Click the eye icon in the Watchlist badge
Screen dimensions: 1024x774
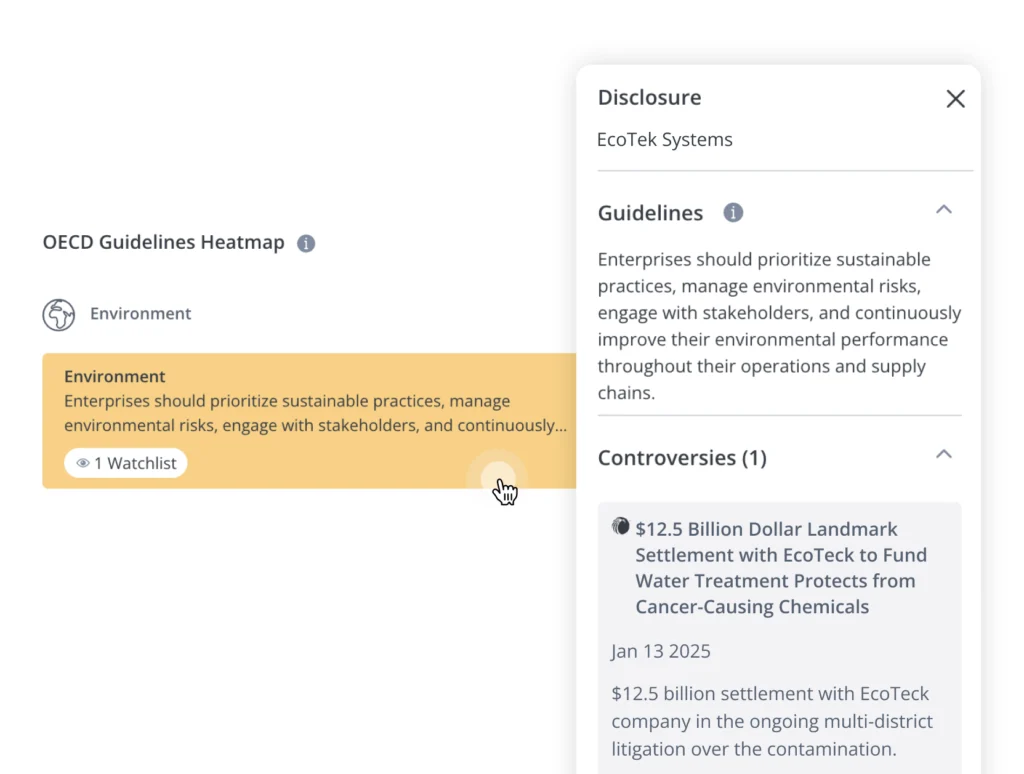pos(83,463)
